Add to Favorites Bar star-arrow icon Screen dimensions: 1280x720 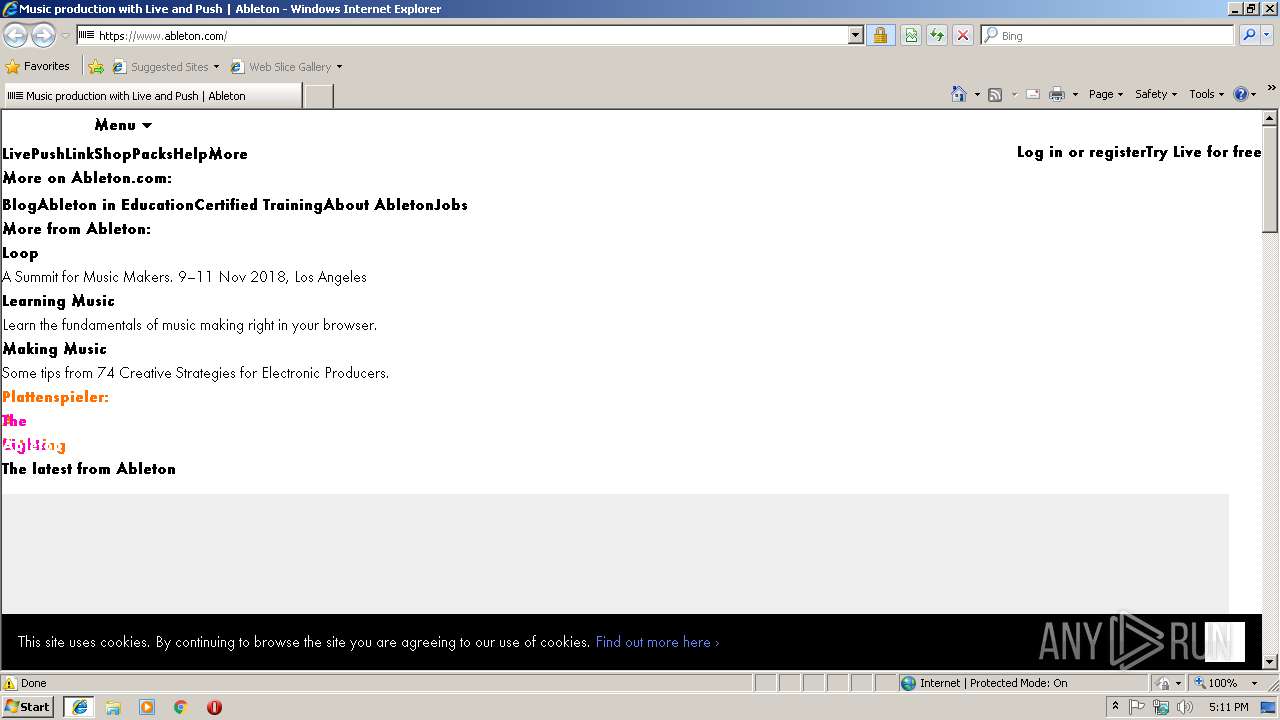(x=96, y=67)
